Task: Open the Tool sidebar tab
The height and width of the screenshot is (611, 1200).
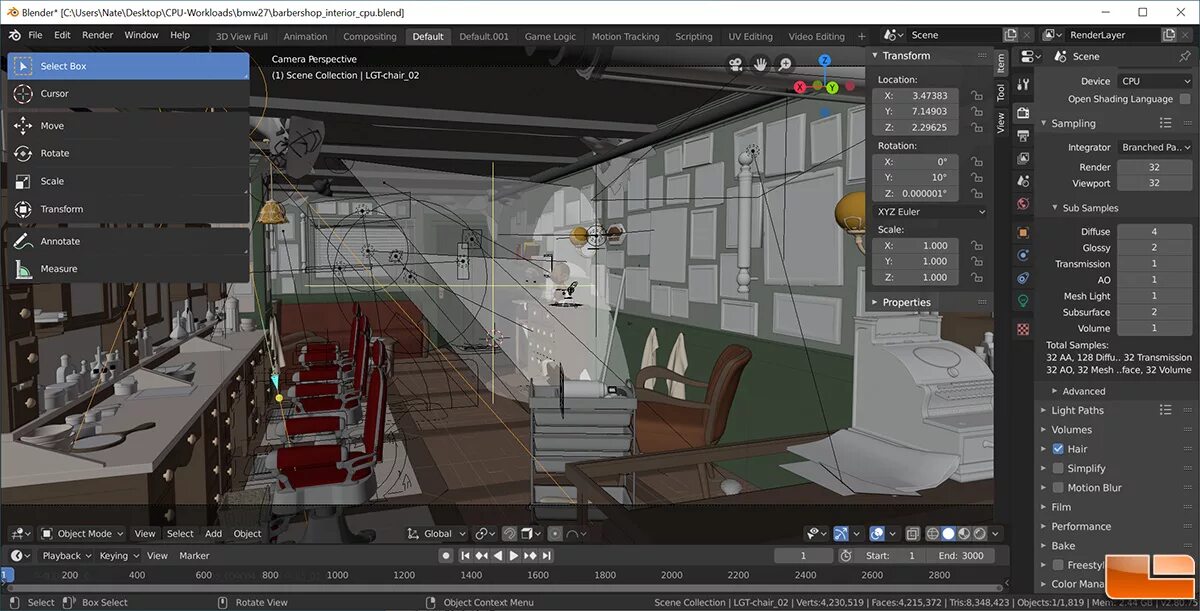Action: pyautogui.click(x=1000, y=92)
